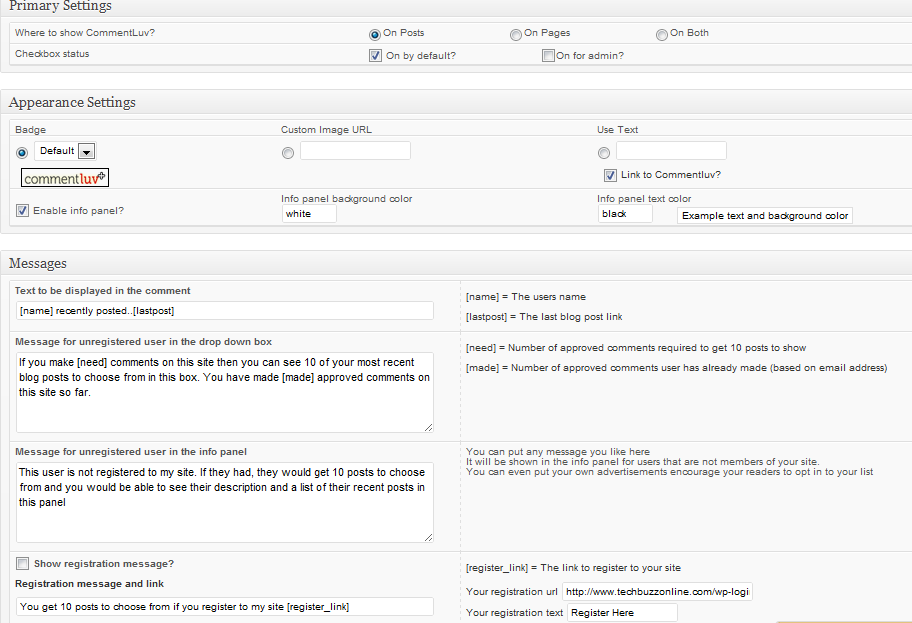Select the On Pages radio option
Image resolution: width=912 pixels, height=623 pixels.
[x=516, y=35]
